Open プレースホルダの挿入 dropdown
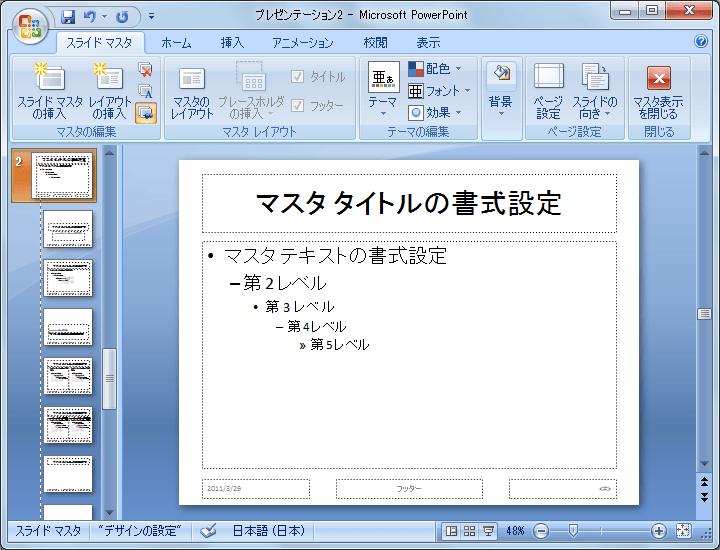 (251, 91)
